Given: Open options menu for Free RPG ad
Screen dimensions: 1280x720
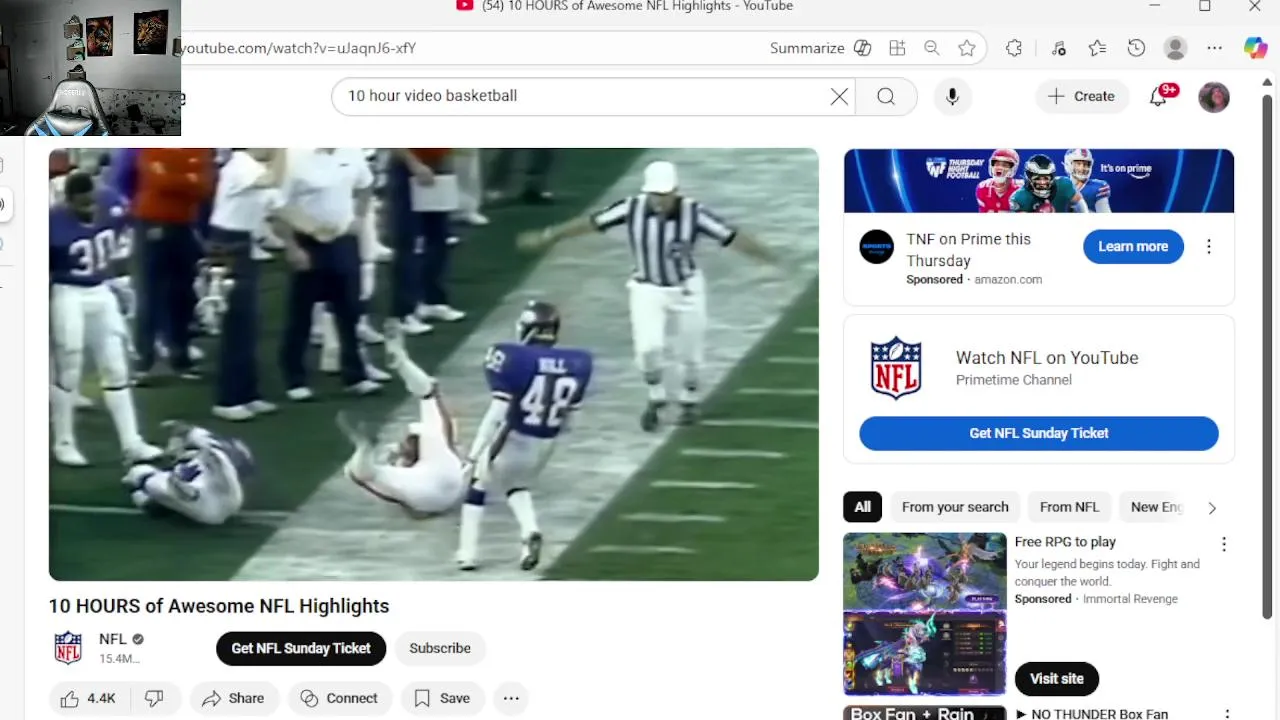Looking at the screenshot, I should (x=1224, y=545).
